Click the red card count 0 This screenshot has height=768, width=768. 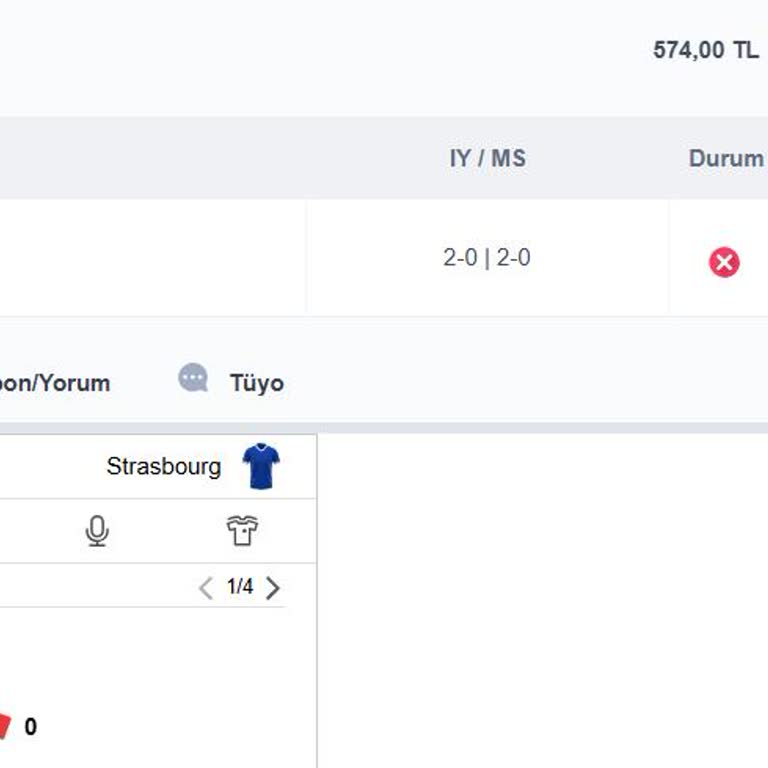(x=31, y=727)
